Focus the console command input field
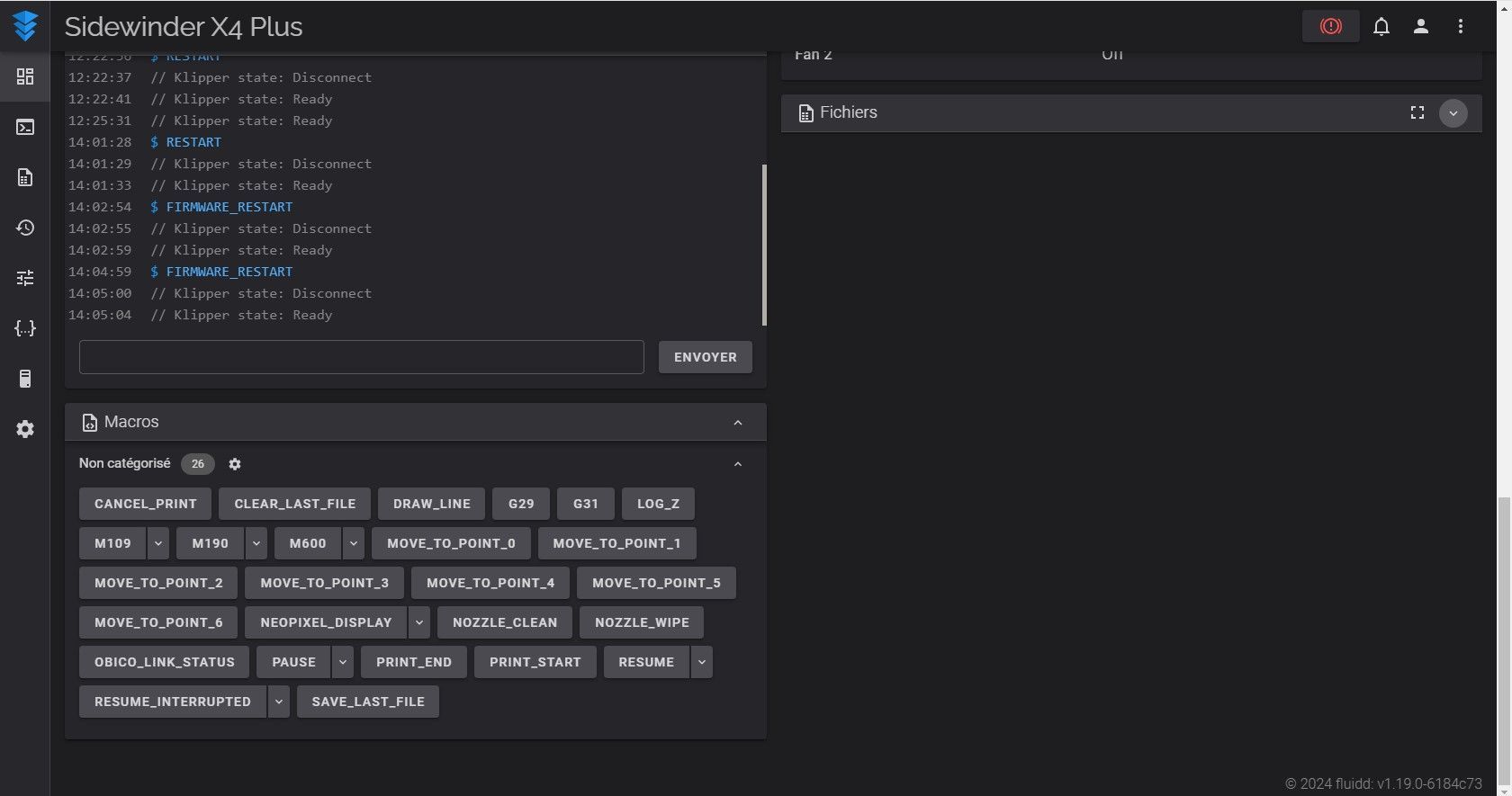1512x796 pixels. click(x=362, y=357)
